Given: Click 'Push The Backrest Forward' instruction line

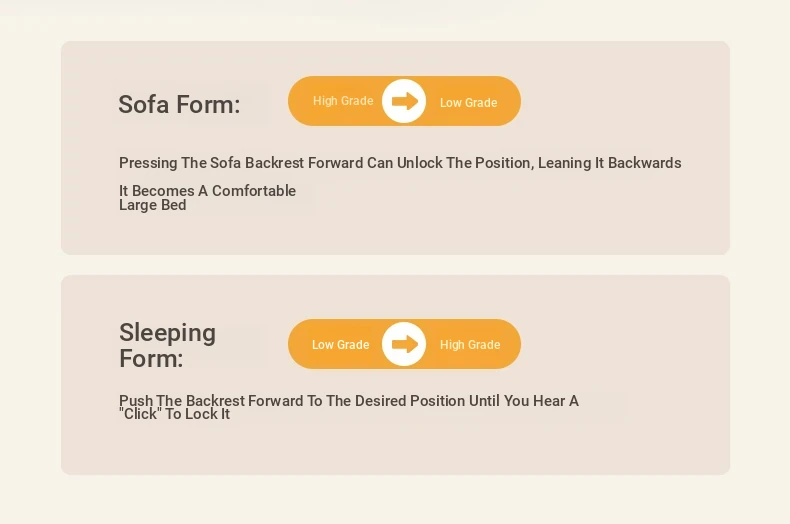Looking at the screenshot, I should pyautogui.click(x=349, y=401).
